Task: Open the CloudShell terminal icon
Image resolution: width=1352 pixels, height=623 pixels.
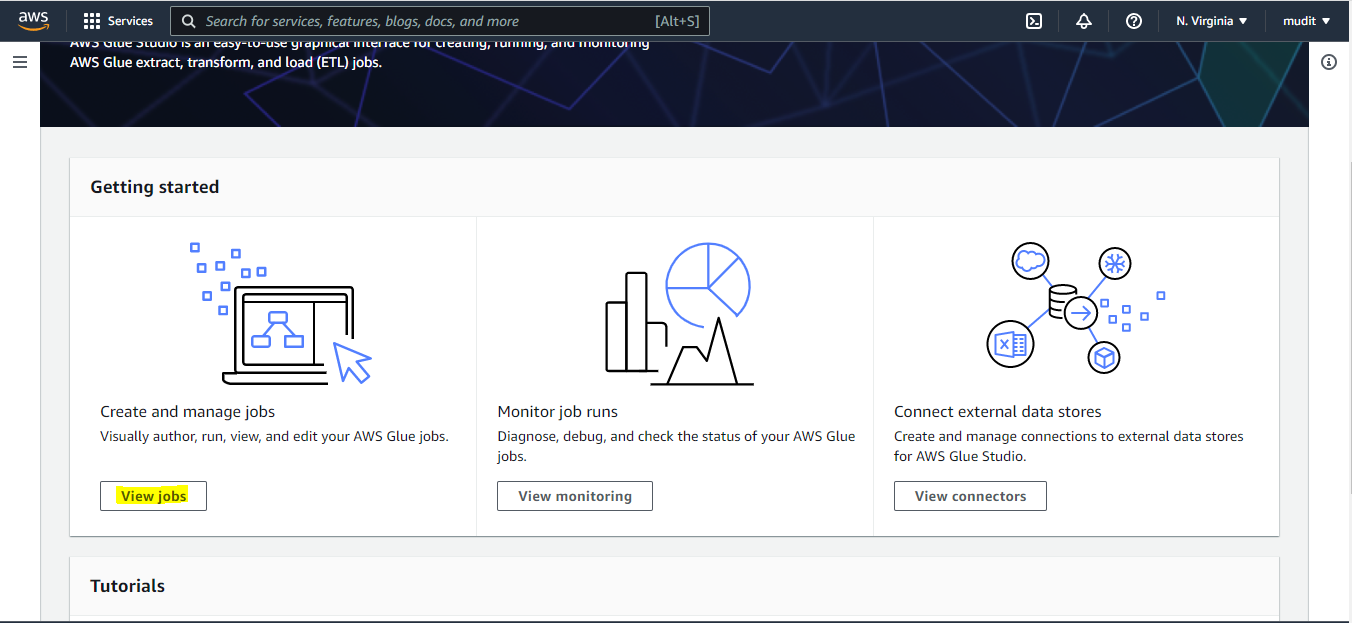Action: [x=1034, y=21]
